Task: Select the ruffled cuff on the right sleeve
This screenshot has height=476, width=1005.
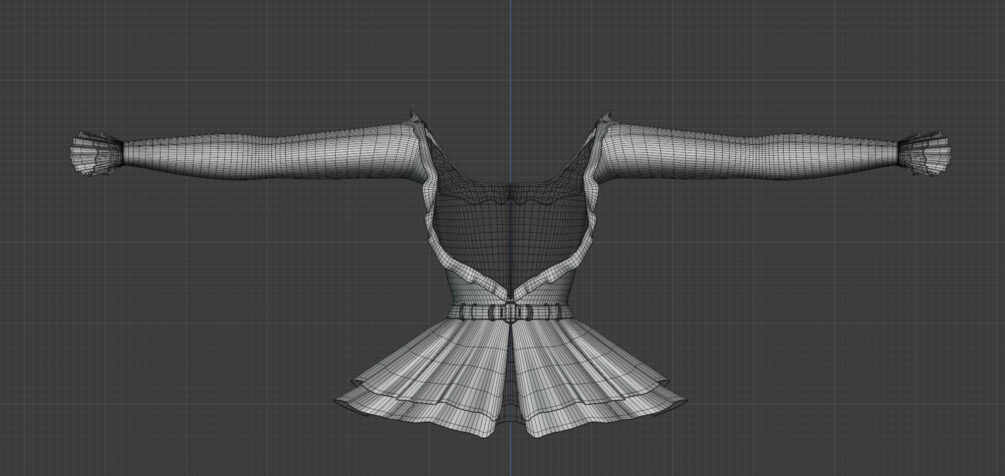Action: click(924, 153)
